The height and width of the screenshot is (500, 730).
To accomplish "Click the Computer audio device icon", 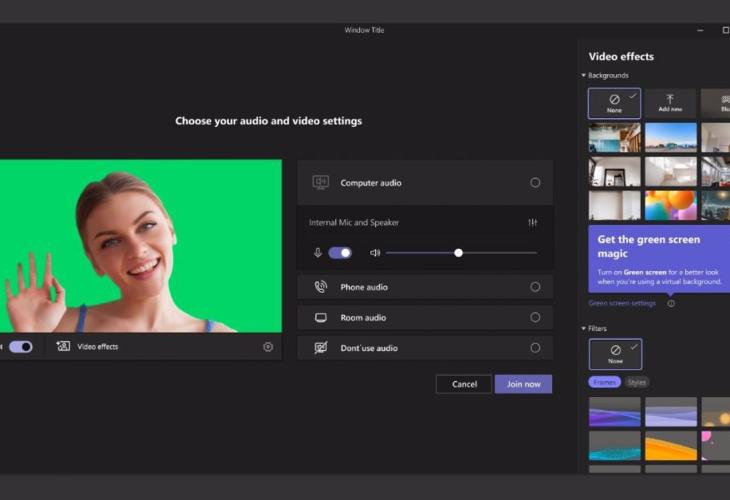I will pos(320,182).
